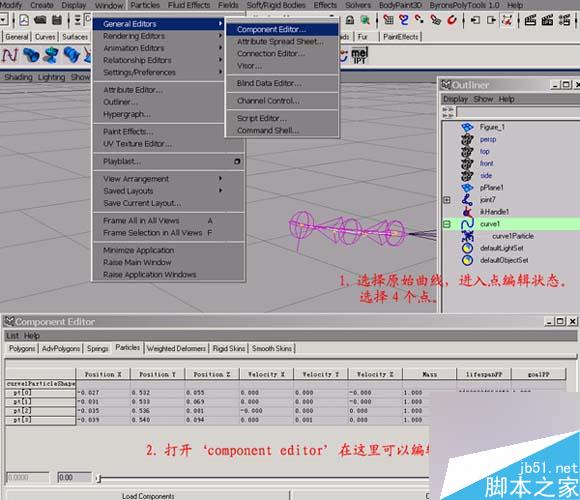This screenshot has width=580, height=500.
Task: Enable Snap to Points icon
Action: 419,19
